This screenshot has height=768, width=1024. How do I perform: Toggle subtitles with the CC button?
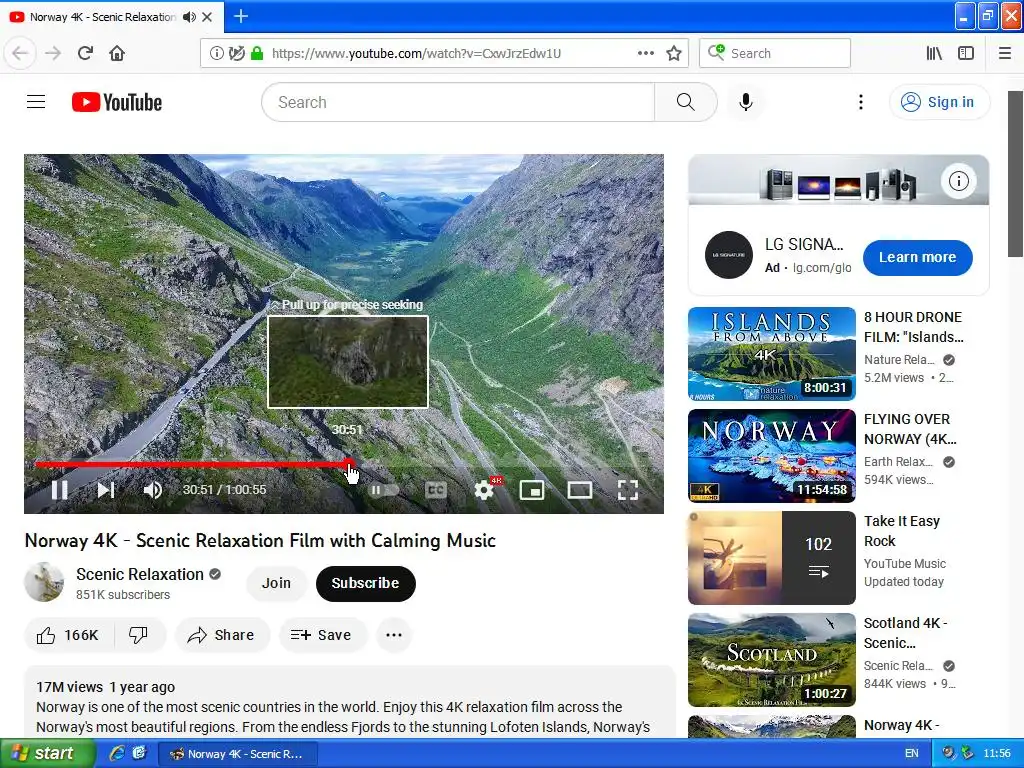(x=436, y=490)
